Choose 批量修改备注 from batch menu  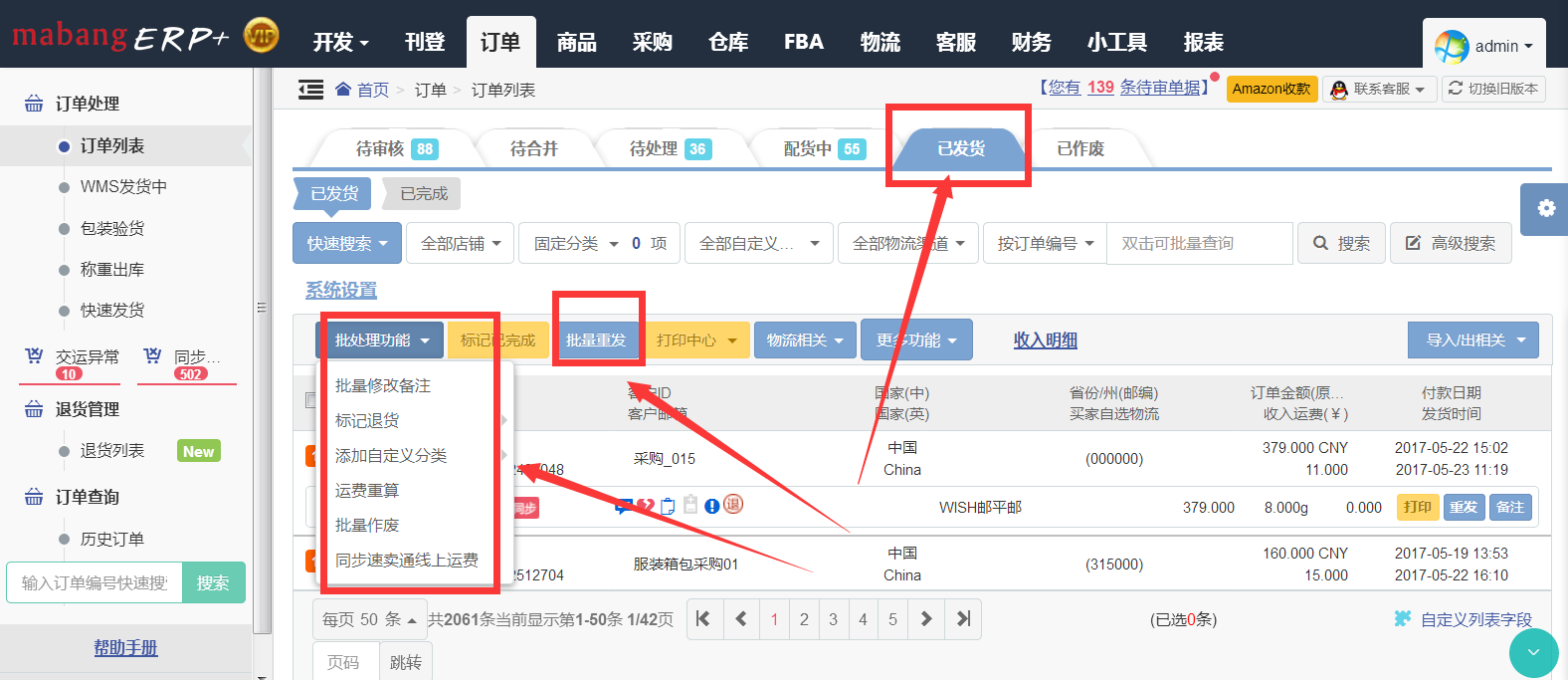point(383,386)
